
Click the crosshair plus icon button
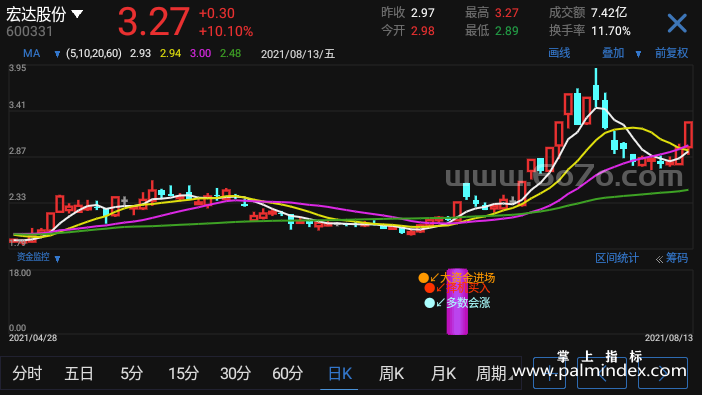549,373
